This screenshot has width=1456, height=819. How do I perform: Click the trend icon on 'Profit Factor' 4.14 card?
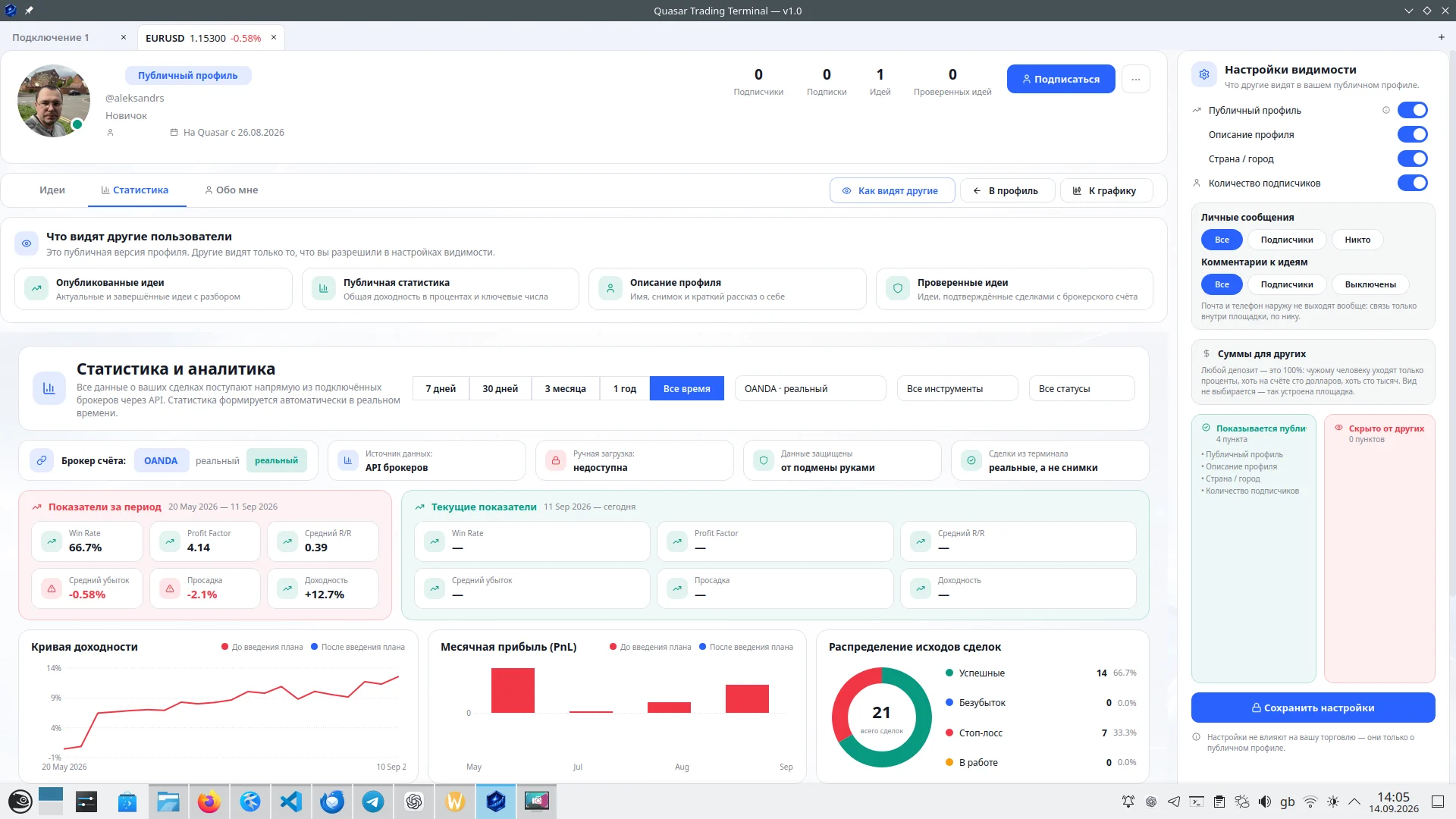[x=170, y=541]
